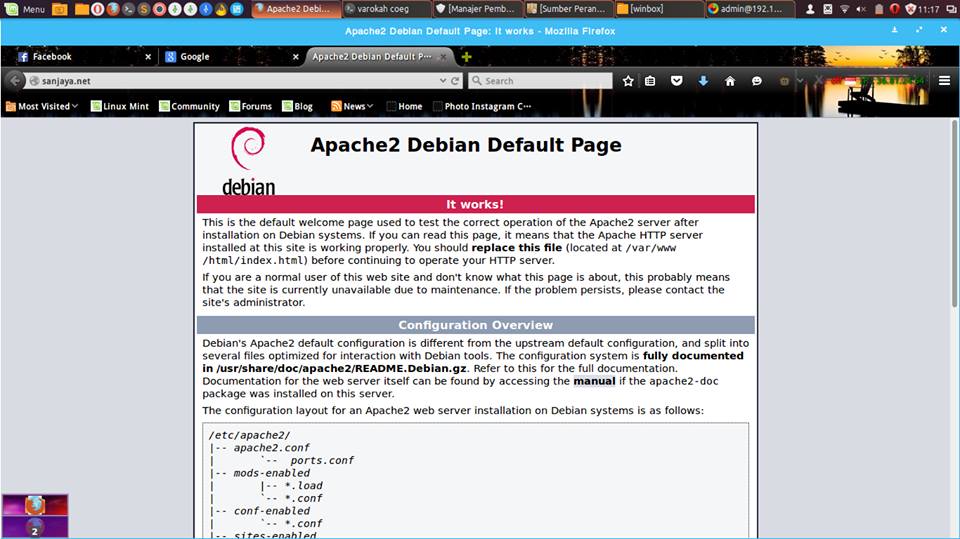Click the Debian logo image
The image size is (960, 539).
coord(248,161)
